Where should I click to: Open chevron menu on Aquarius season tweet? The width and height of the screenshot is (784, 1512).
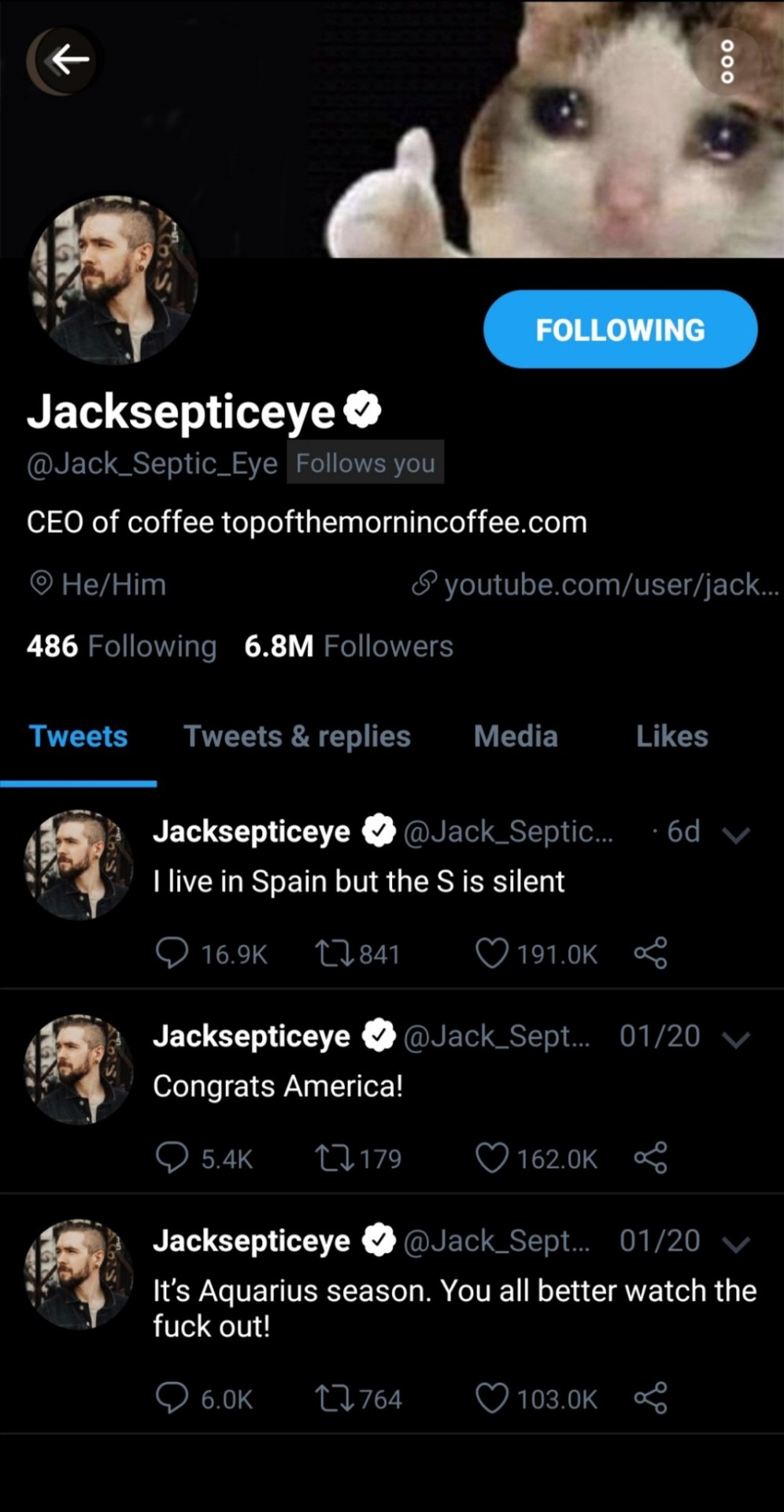736,1244
